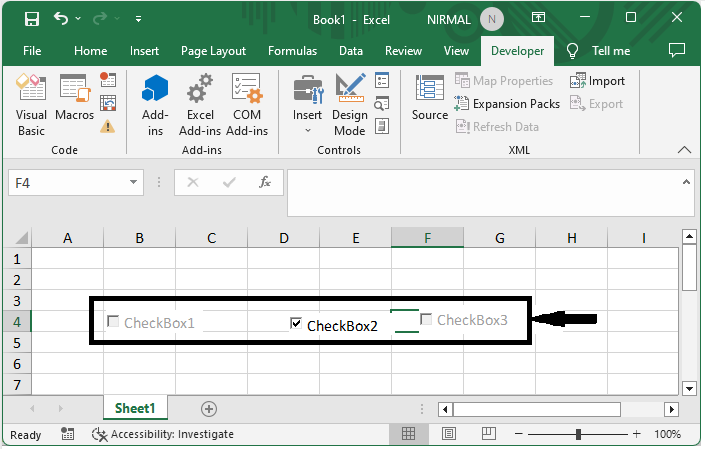The width and height of the screenshot is (705, 449).
Task: Click the Import XML button
Action: coord(598,81)
